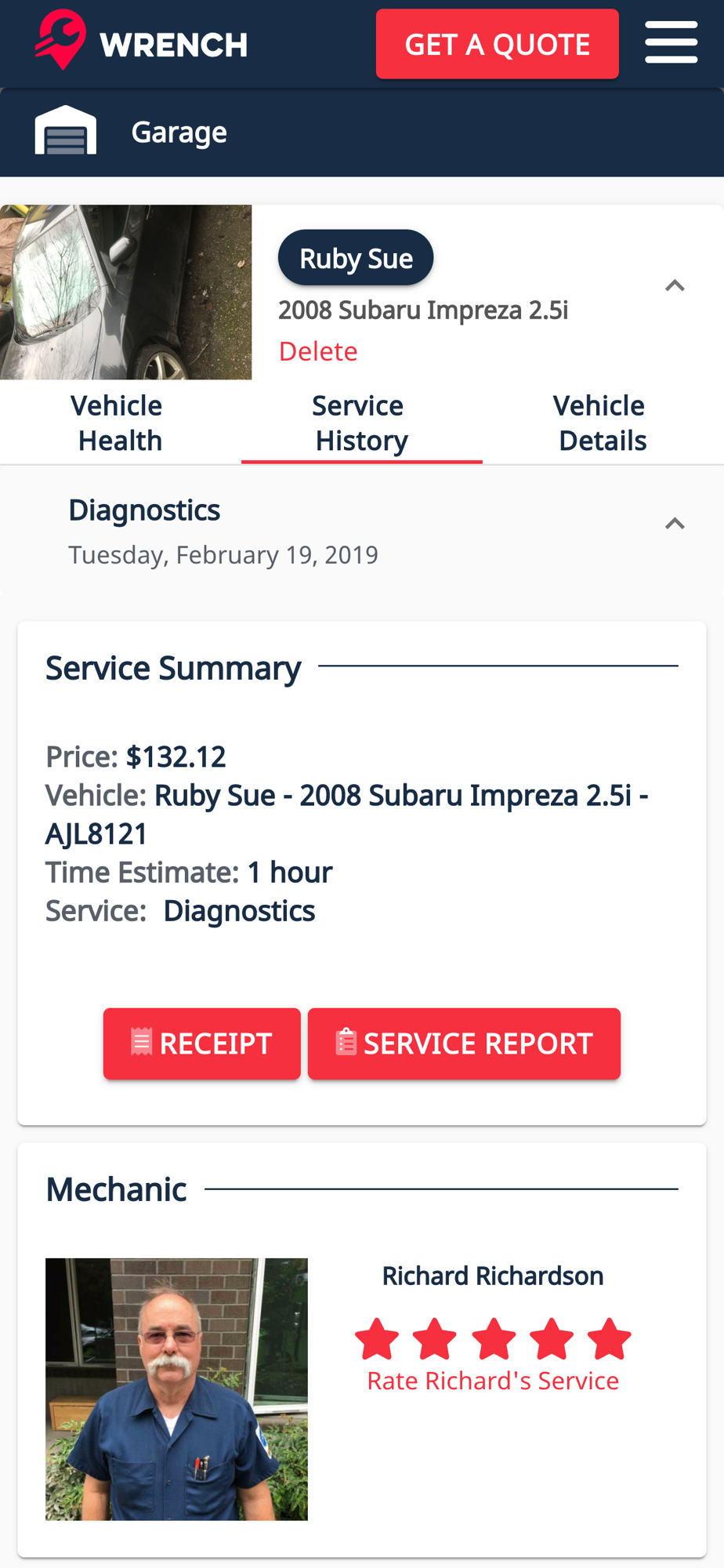Switch to the Vehicle Health tab
This screenshot has width=724, height=1568.
(120, 423)
